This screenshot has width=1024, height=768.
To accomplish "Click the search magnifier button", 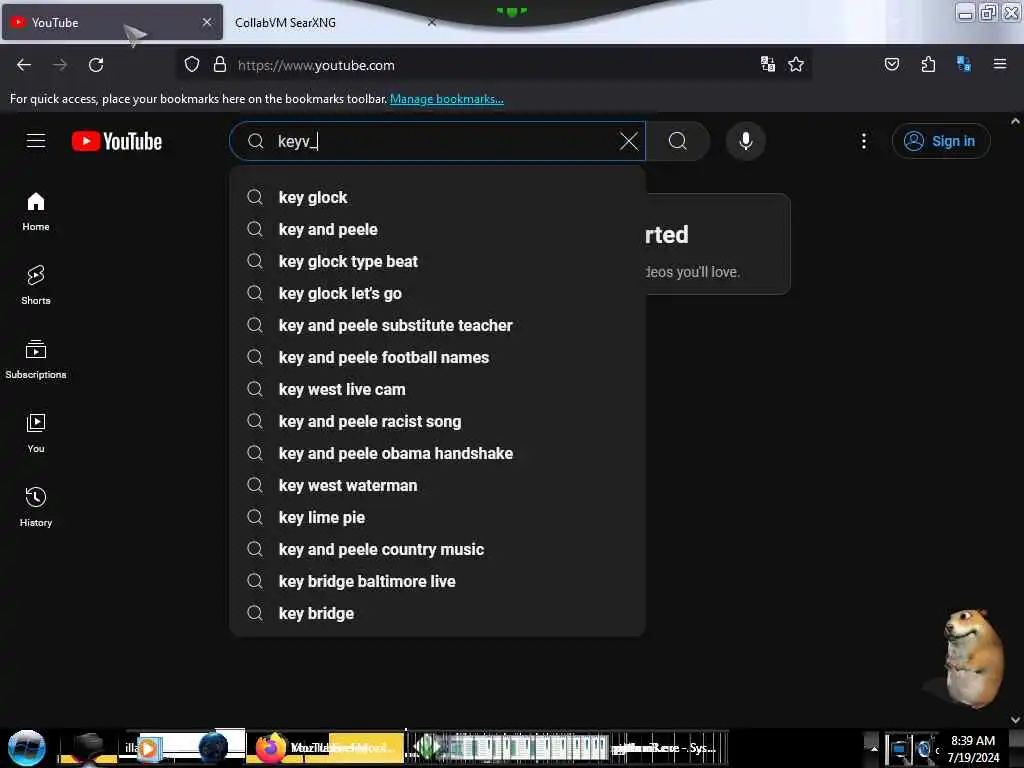I will pyautogui.click(x=678, y=141).
